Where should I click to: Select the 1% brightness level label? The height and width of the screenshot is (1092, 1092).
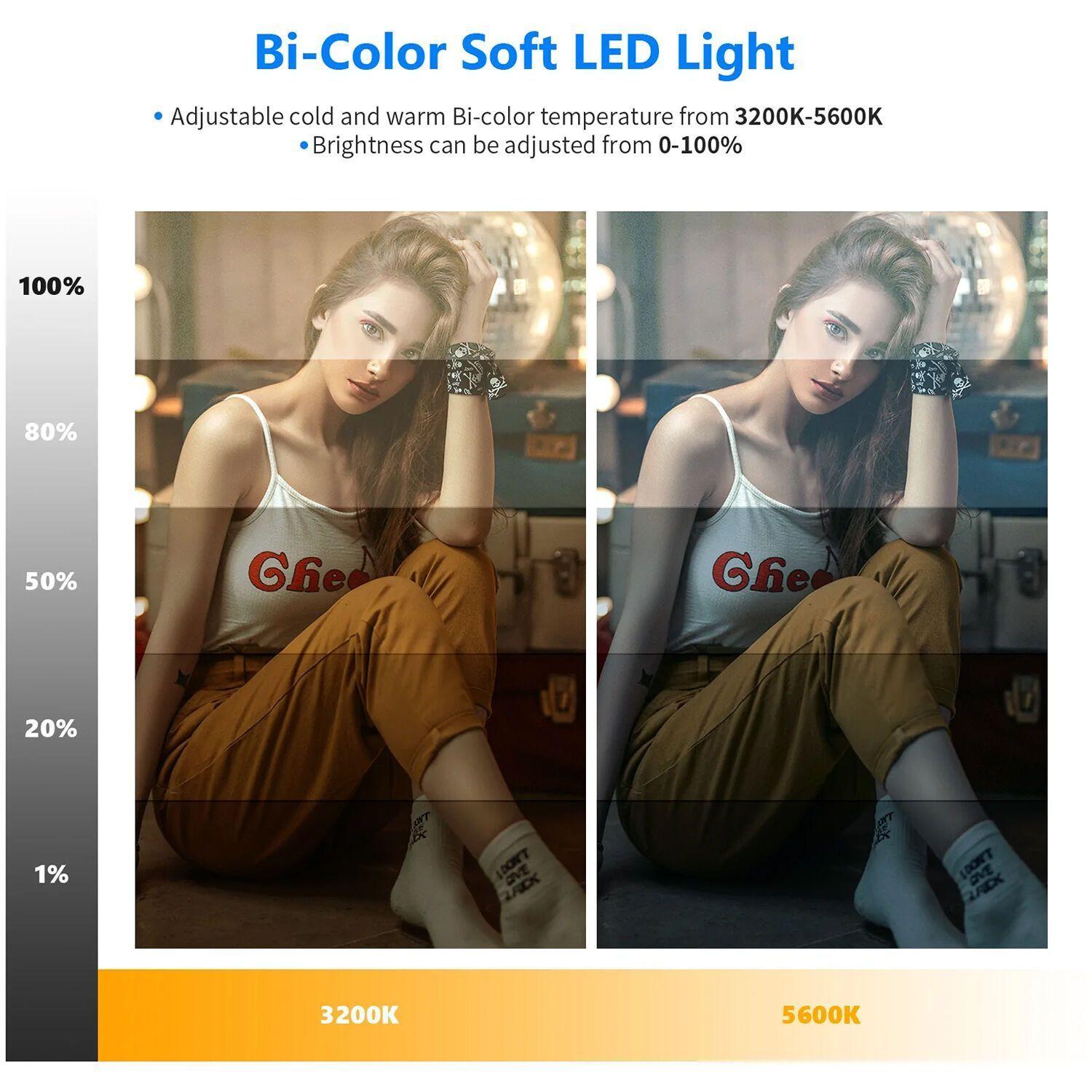point(51,874)
